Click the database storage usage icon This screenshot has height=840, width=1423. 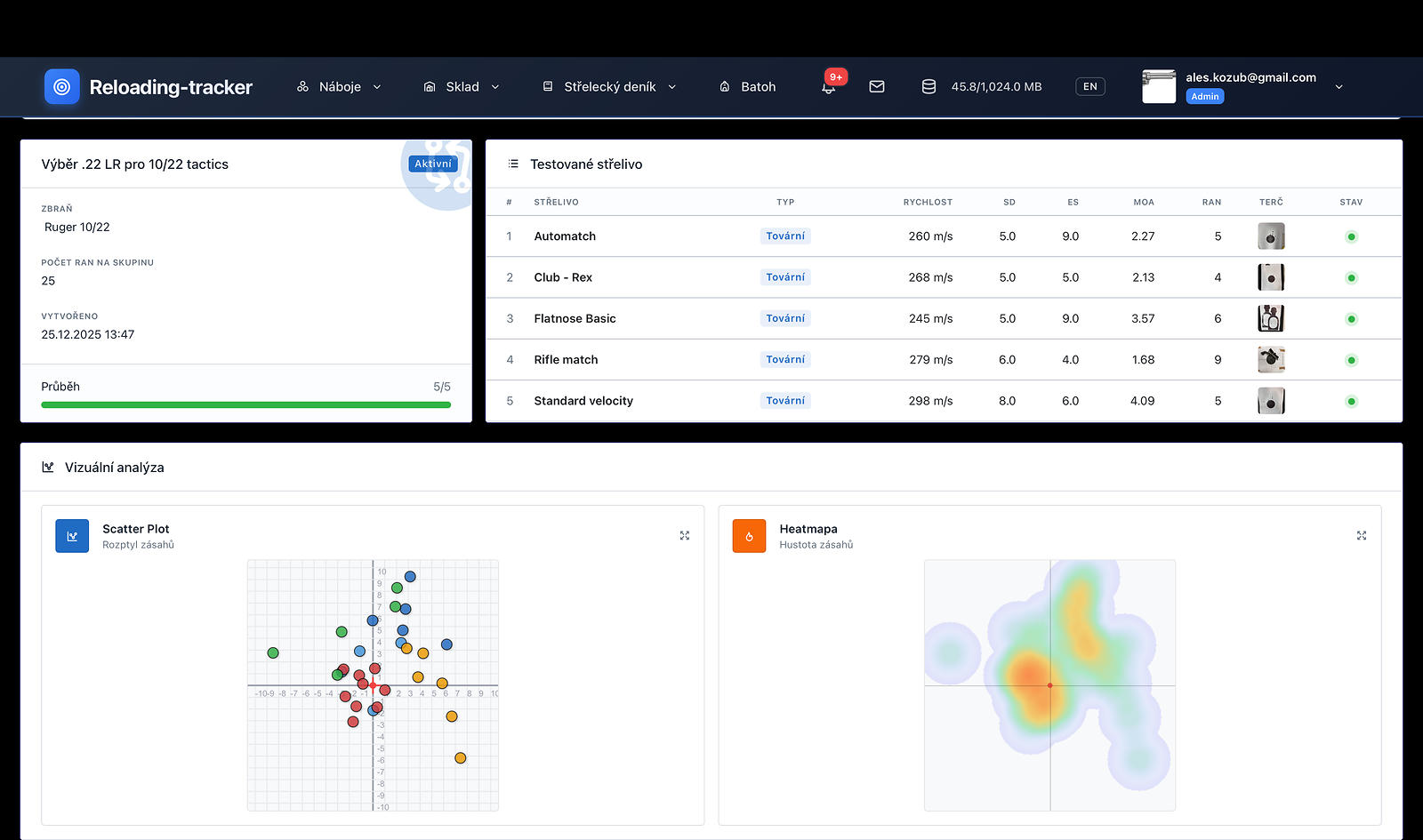pyautogui.click(x=929, y=87)
